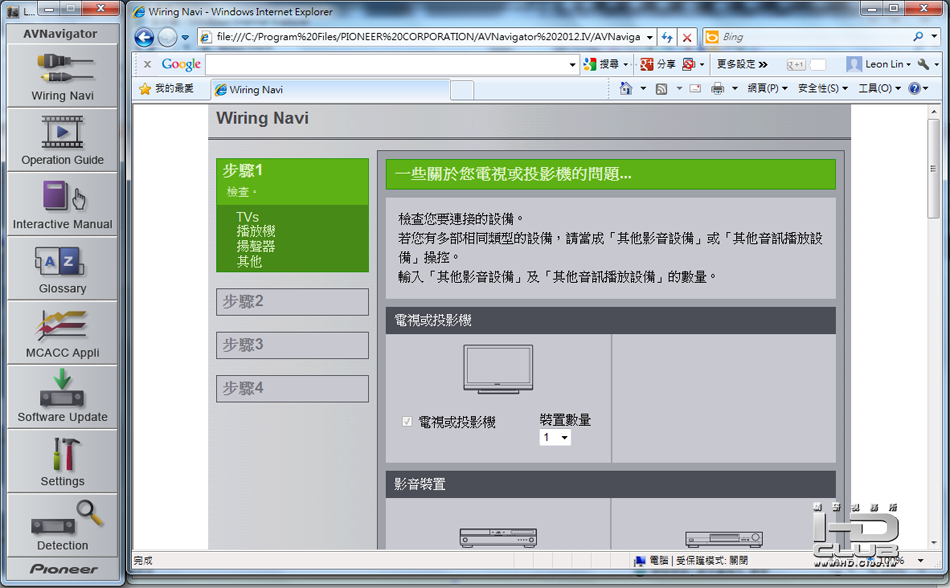Launch the Operation Guide icon

click(x=62, y=140)
